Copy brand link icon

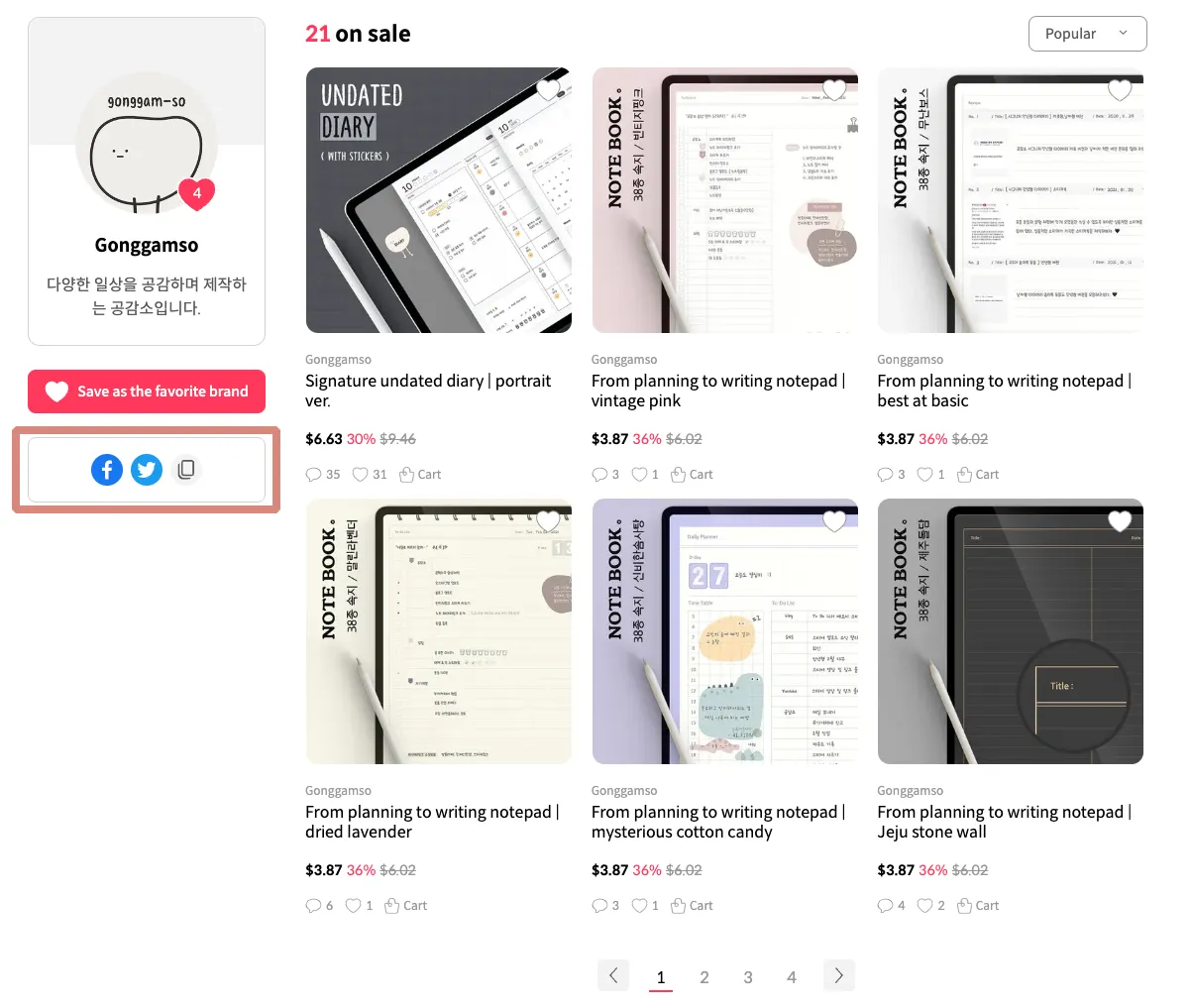point(185,470)
